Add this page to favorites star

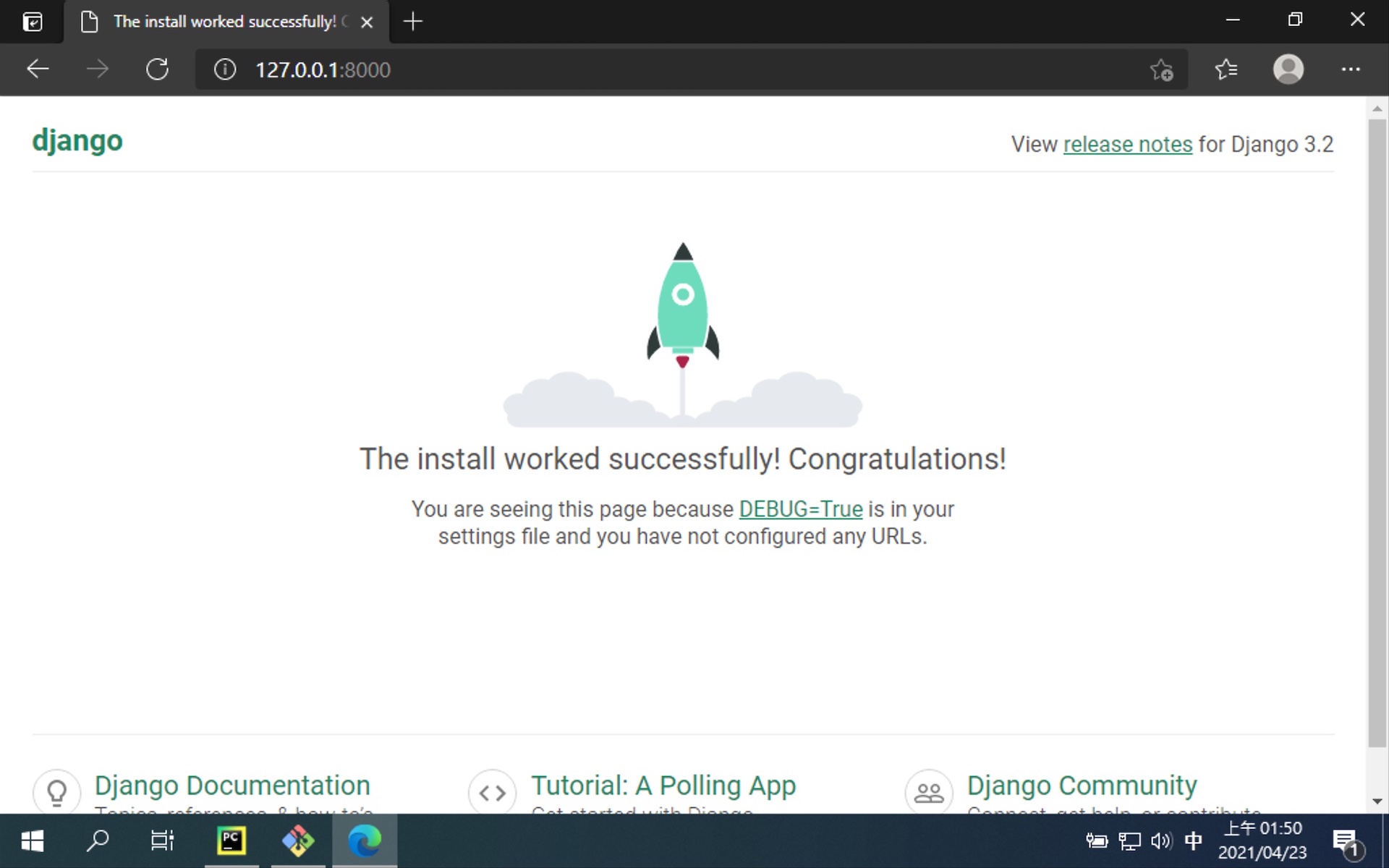[x=1161, y=70]
